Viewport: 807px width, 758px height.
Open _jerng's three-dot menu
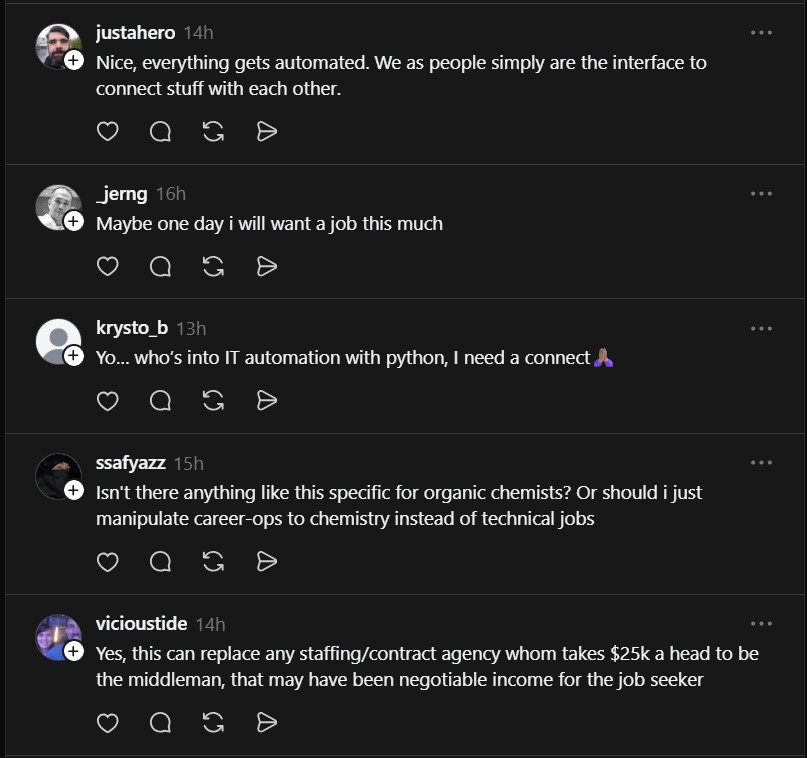tap(761, 193)
